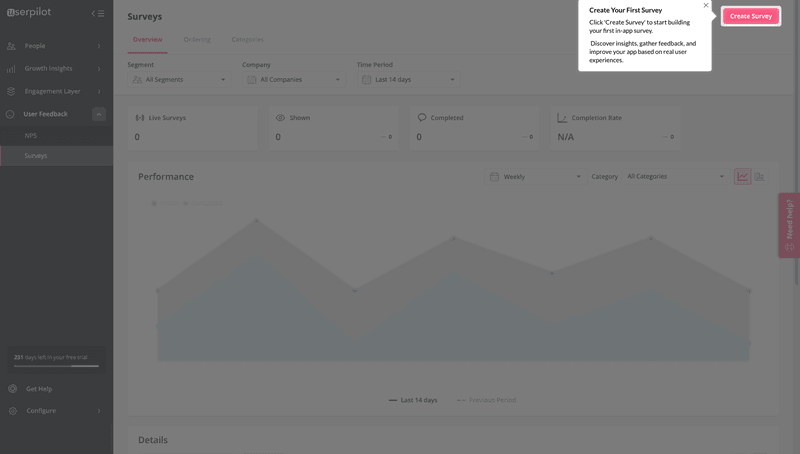
Task: Select the bar chart view icon
Action: pos(760,176)
